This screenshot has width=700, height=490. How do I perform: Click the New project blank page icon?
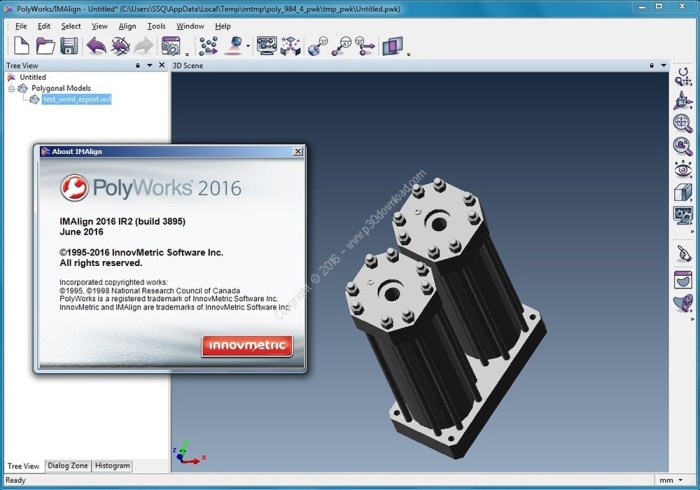click(x=21, y=46)
